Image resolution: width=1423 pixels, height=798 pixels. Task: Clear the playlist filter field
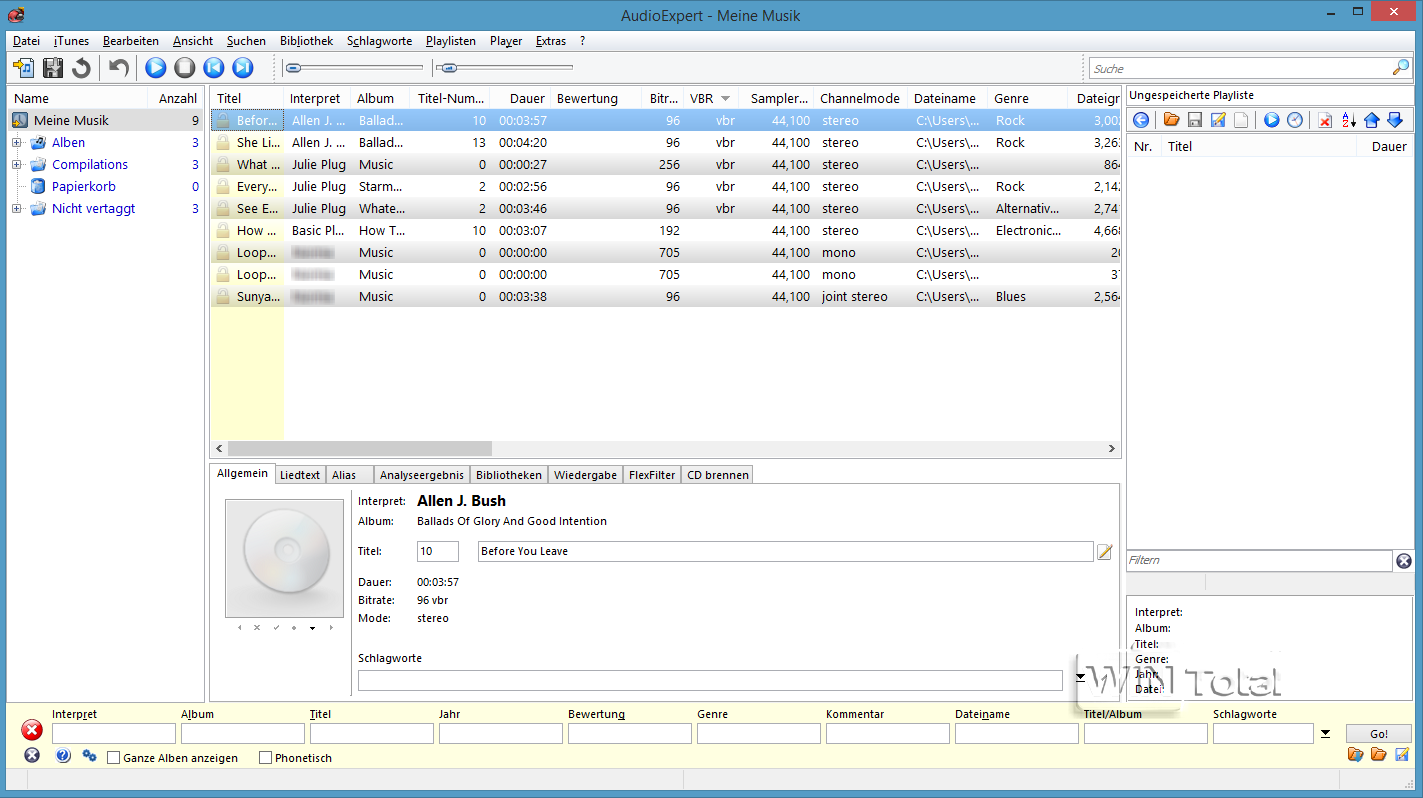click(1404, 561)
